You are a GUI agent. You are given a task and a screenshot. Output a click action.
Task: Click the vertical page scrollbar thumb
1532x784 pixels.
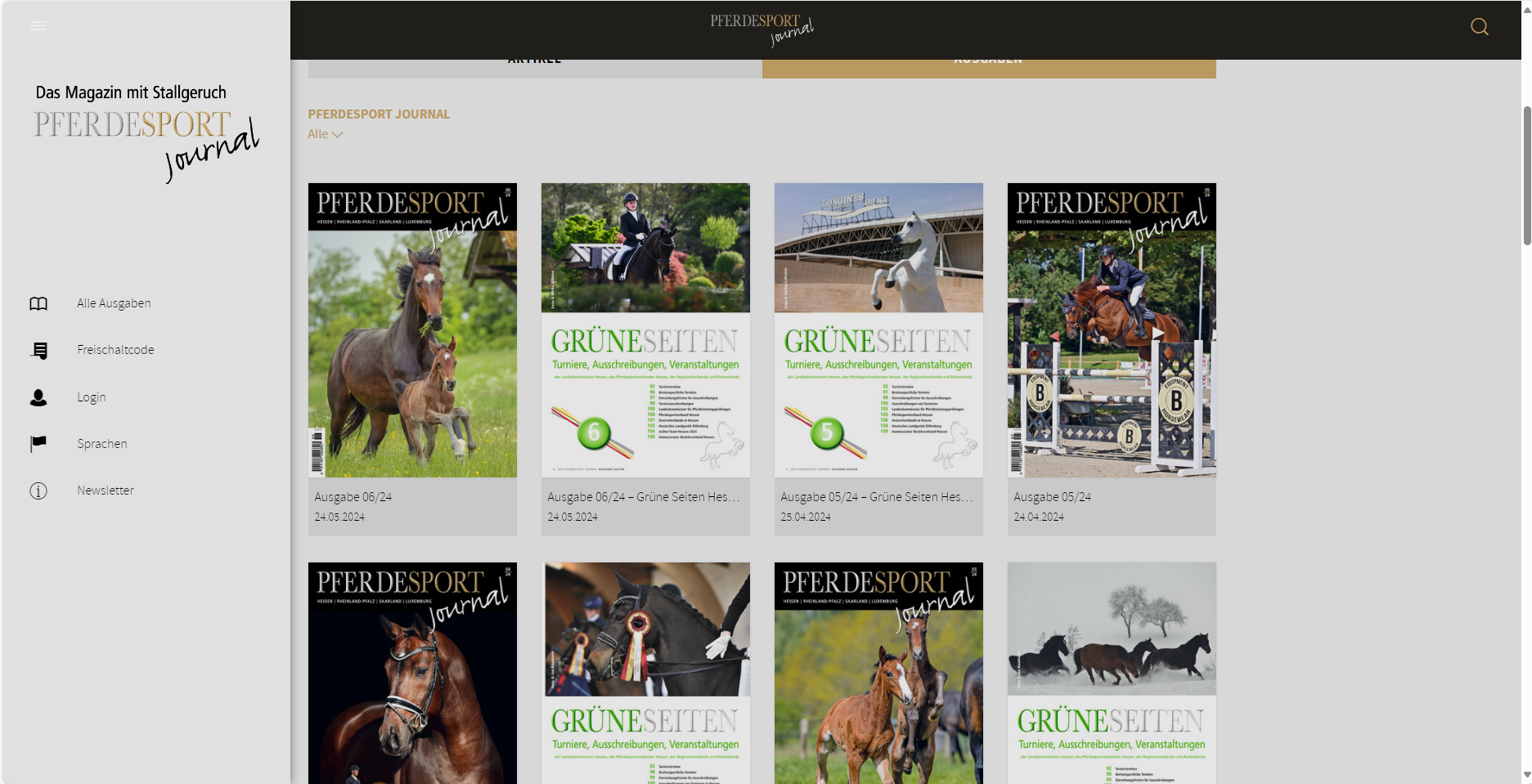tap(1526, 175)
